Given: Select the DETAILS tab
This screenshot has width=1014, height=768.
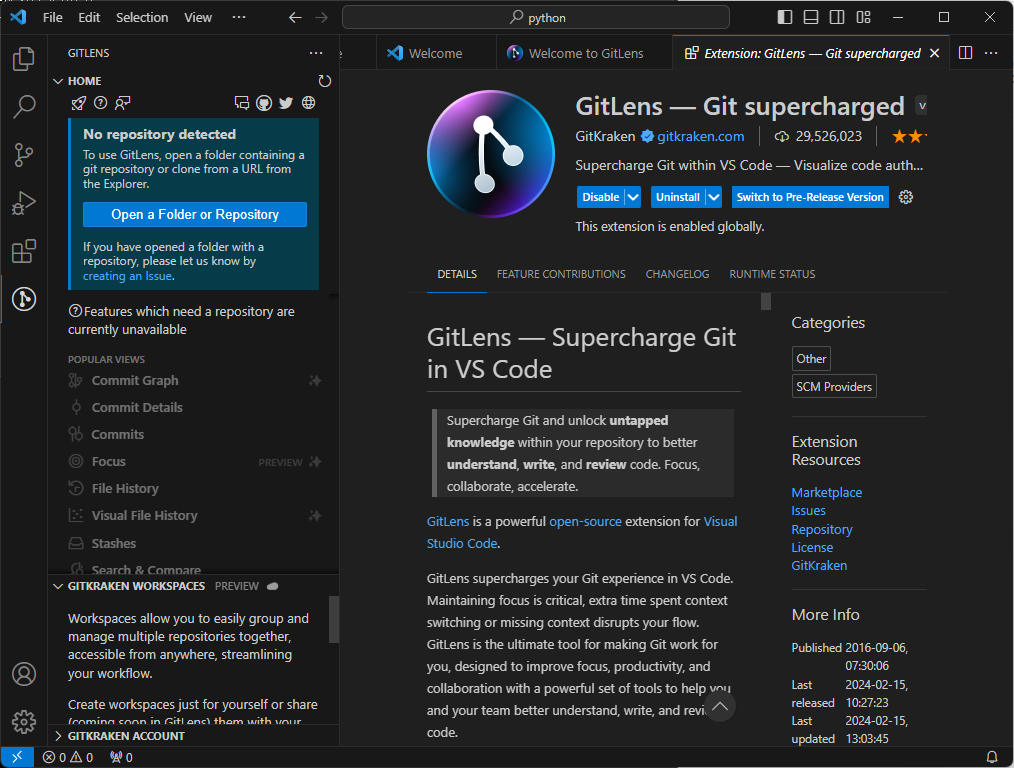Looking at the screenshot, I should tap(457, 274).
